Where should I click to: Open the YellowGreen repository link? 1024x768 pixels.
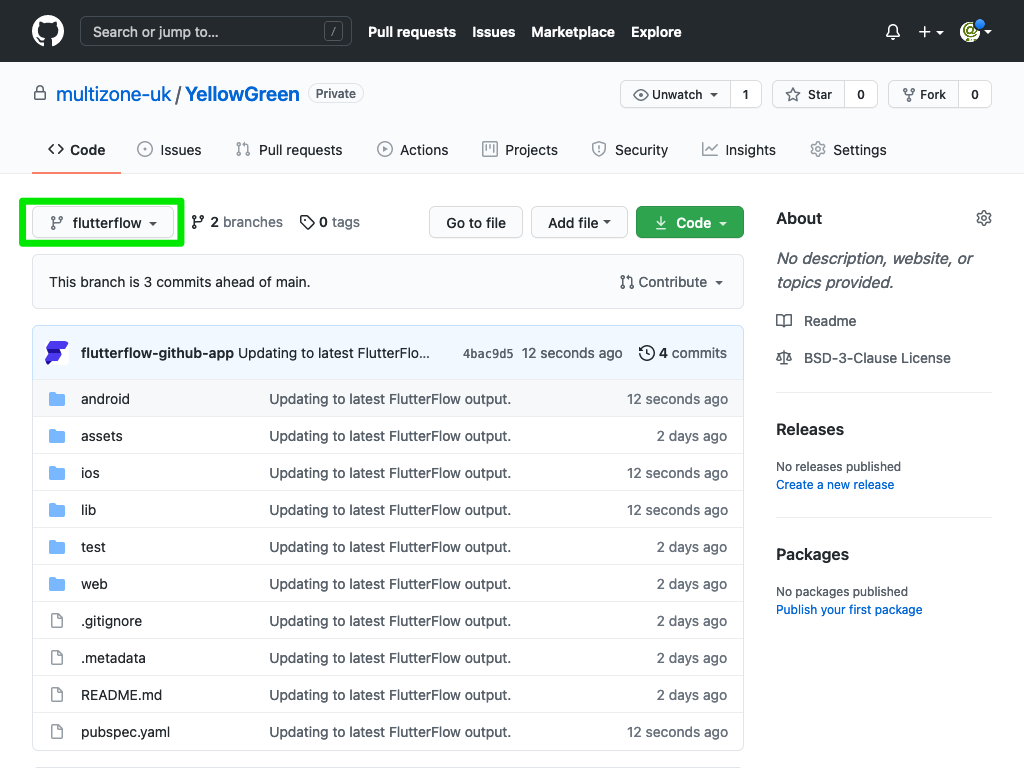pos(242,94)
